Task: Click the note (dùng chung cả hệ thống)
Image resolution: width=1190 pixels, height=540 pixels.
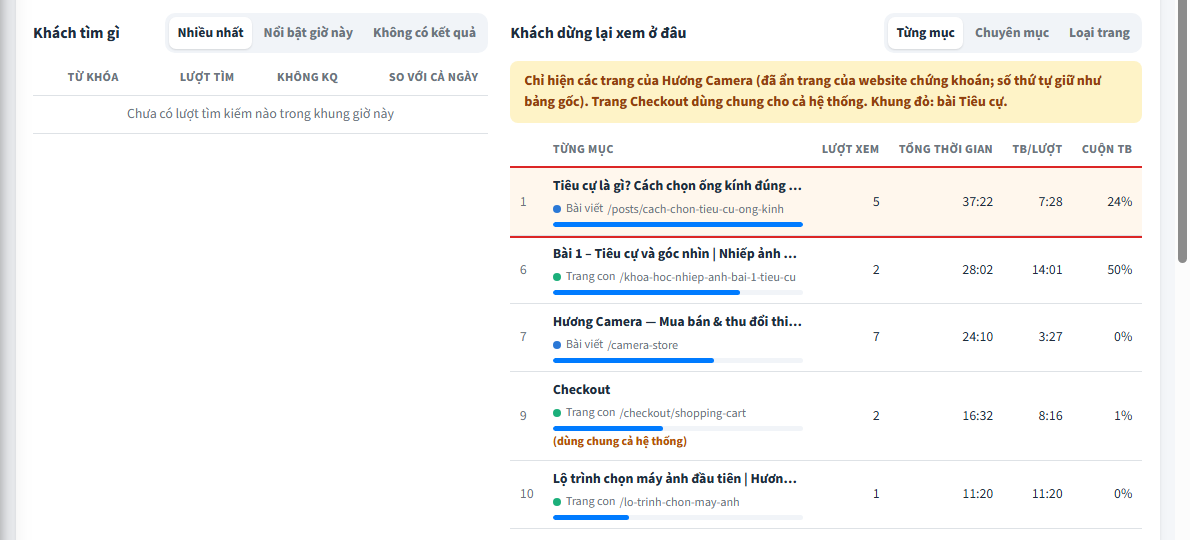Action: (620, 441)
